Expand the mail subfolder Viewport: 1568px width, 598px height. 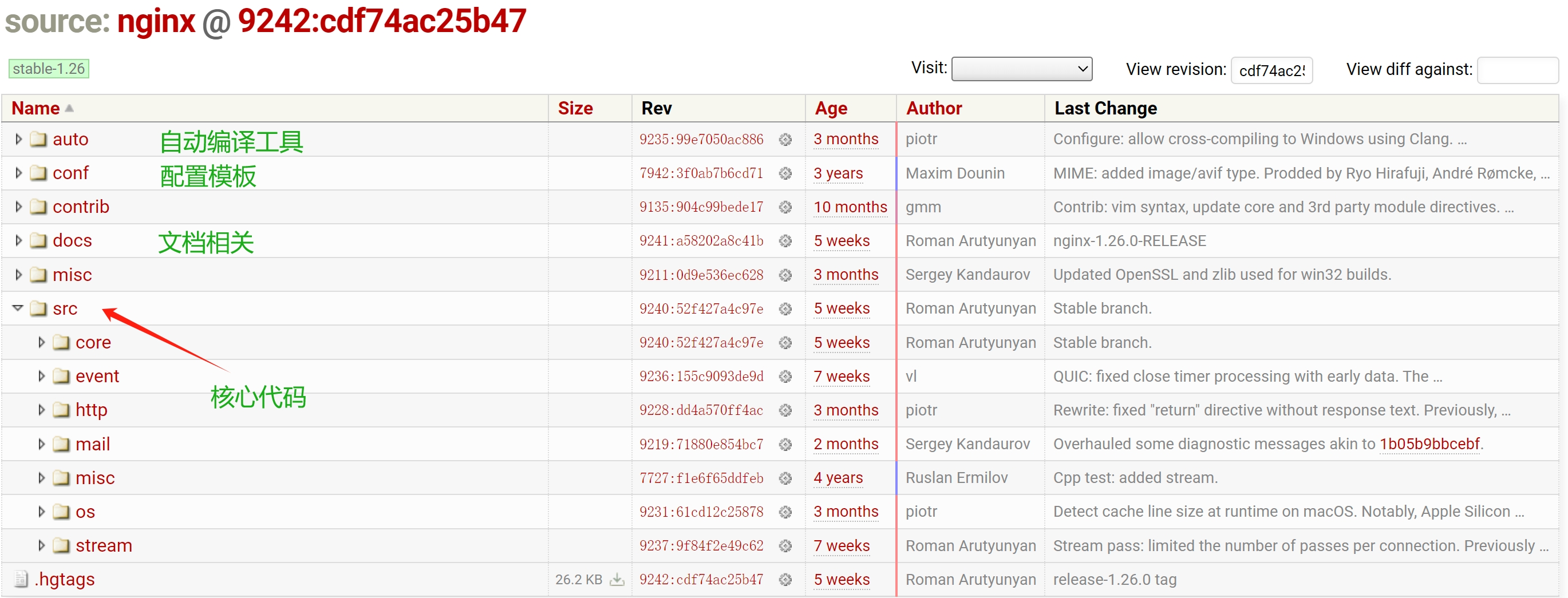point(41,444)
